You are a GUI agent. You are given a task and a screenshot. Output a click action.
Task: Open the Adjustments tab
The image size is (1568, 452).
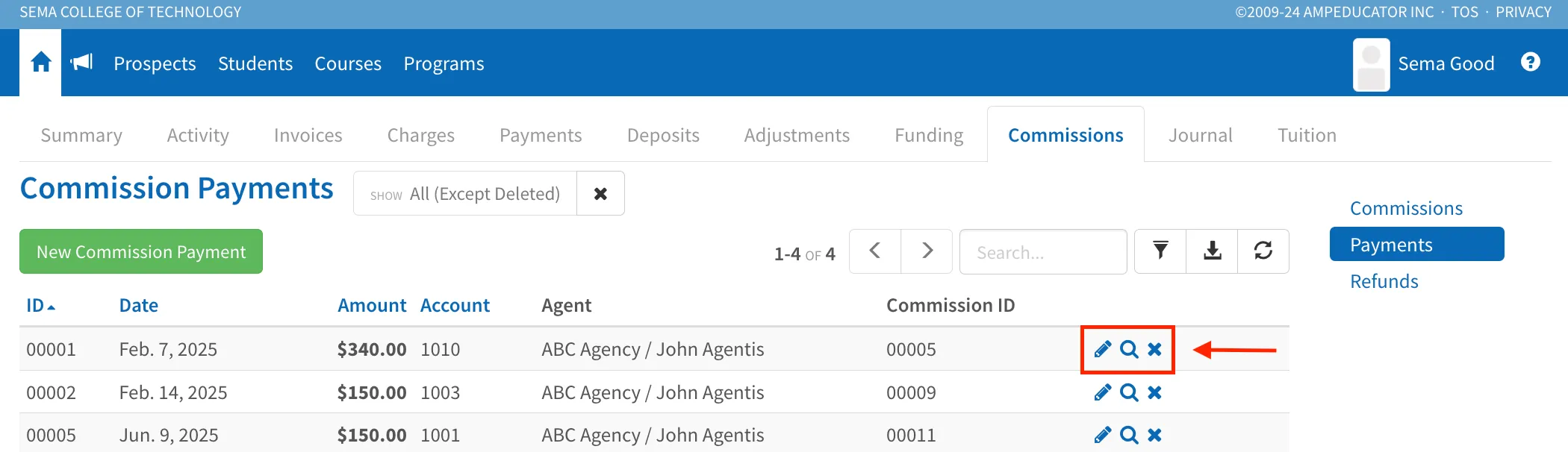(797, 135)
